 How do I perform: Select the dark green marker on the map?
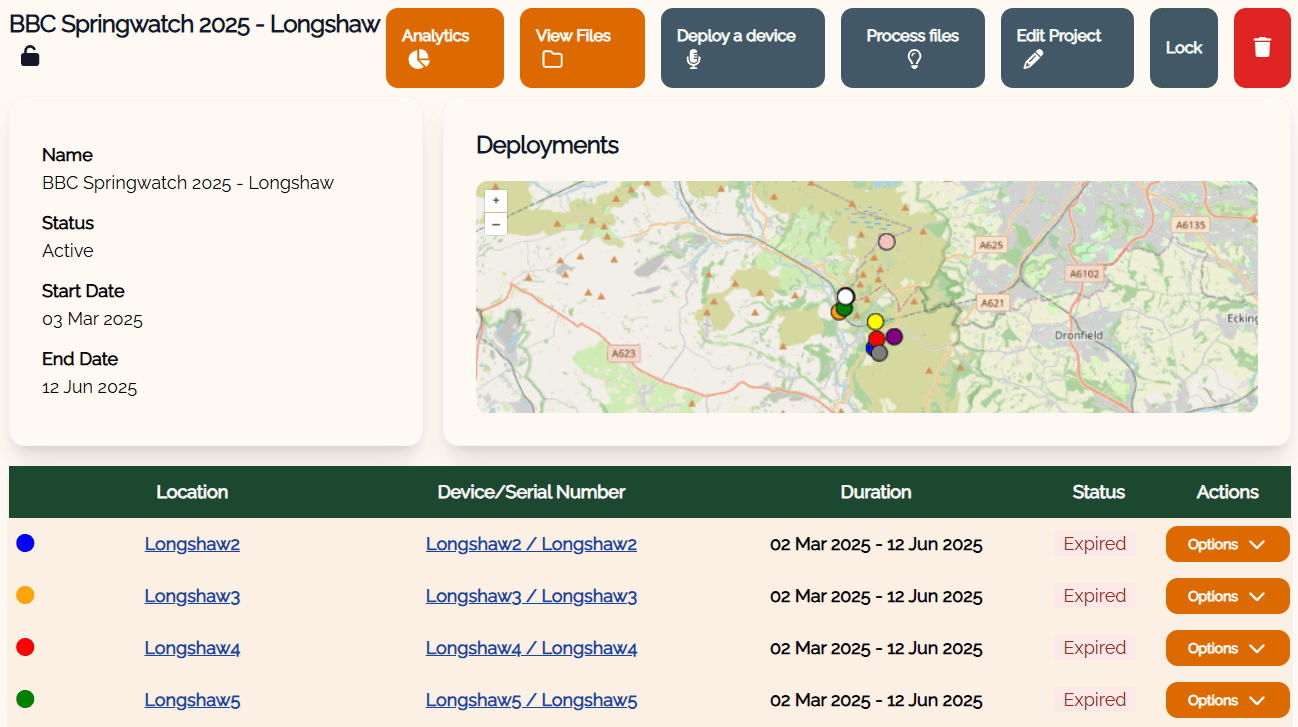click(845, 308)
